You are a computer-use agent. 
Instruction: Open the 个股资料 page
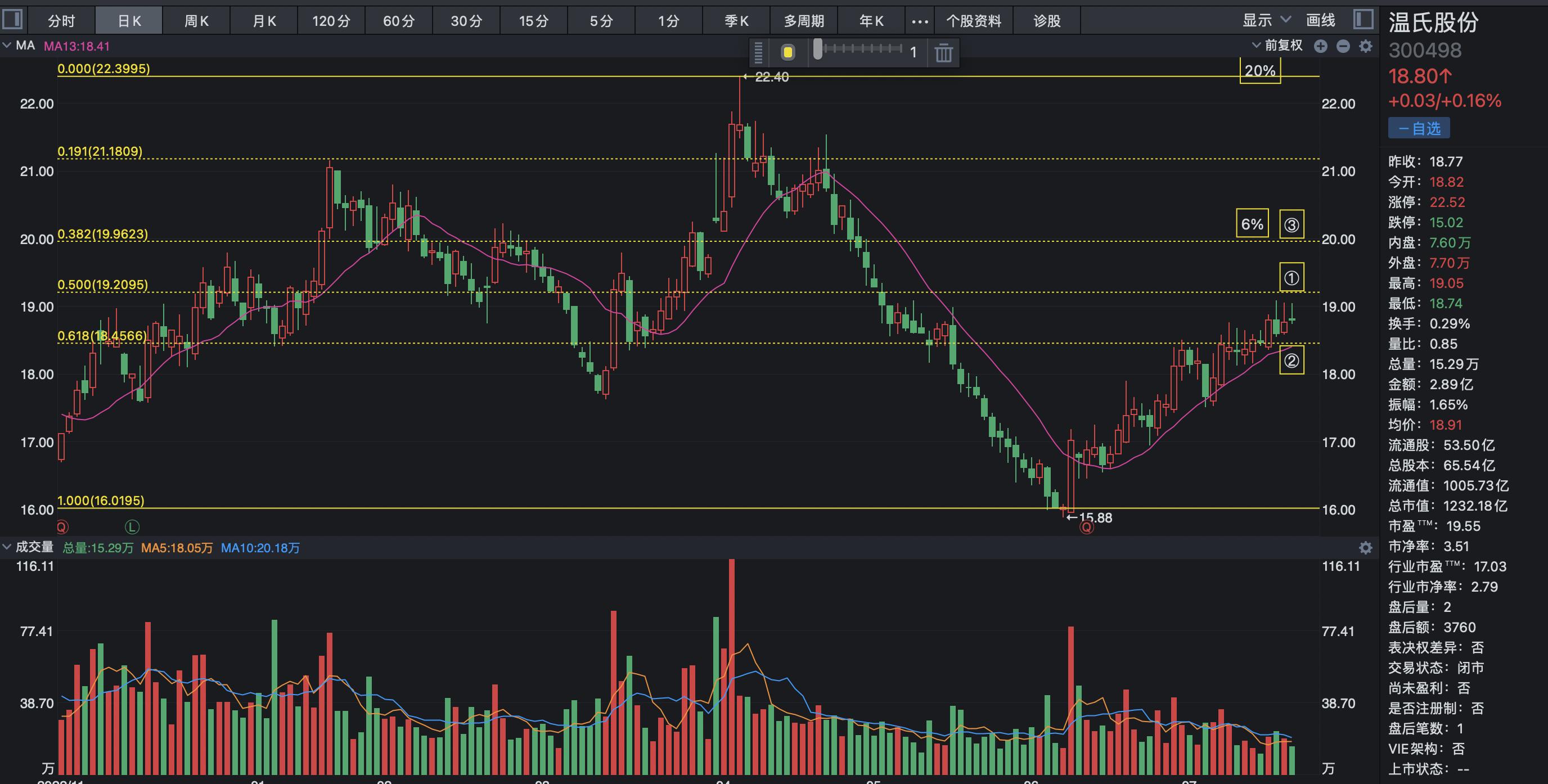tap(974, 21)
